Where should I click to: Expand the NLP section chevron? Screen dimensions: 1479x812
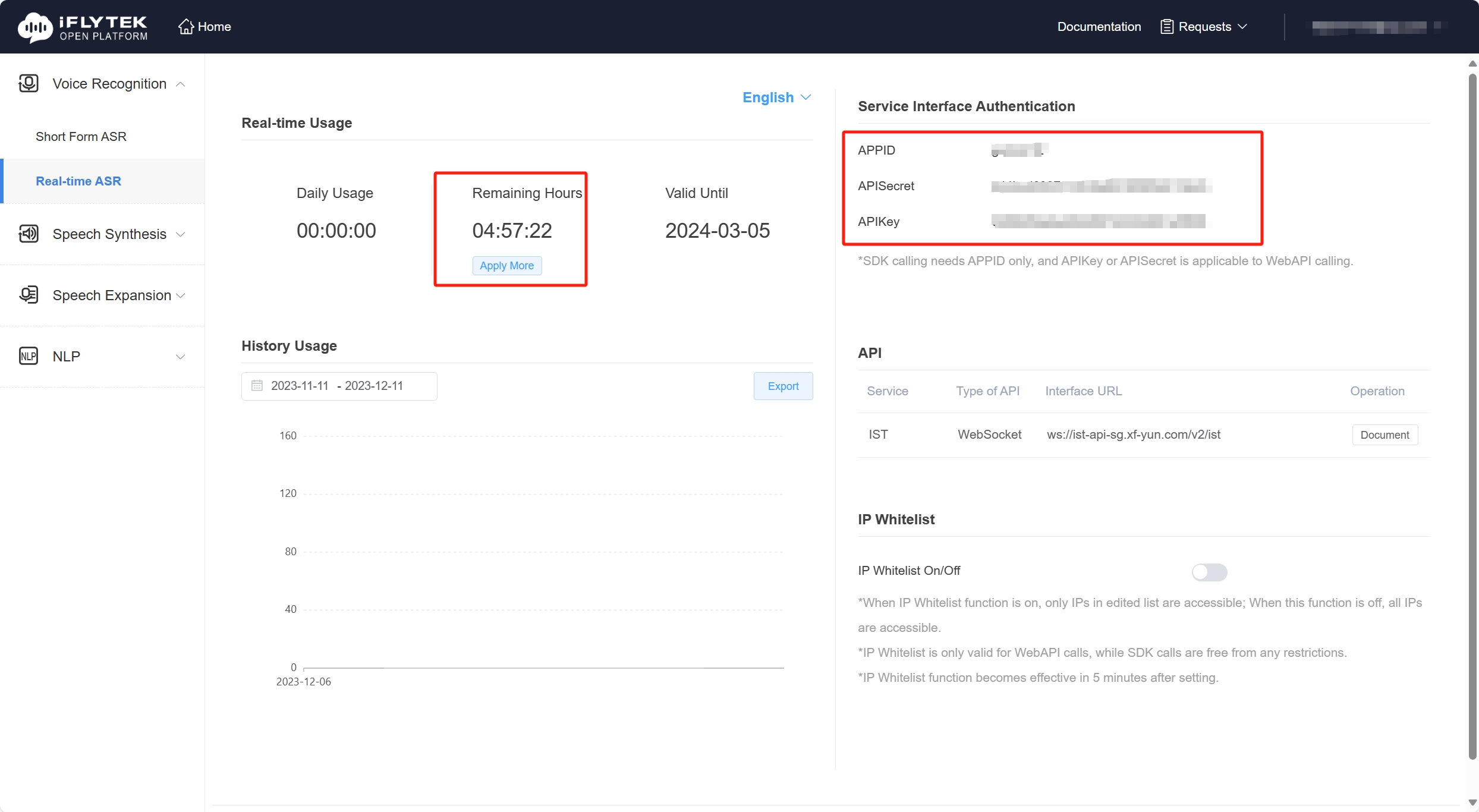pos(181,357)
